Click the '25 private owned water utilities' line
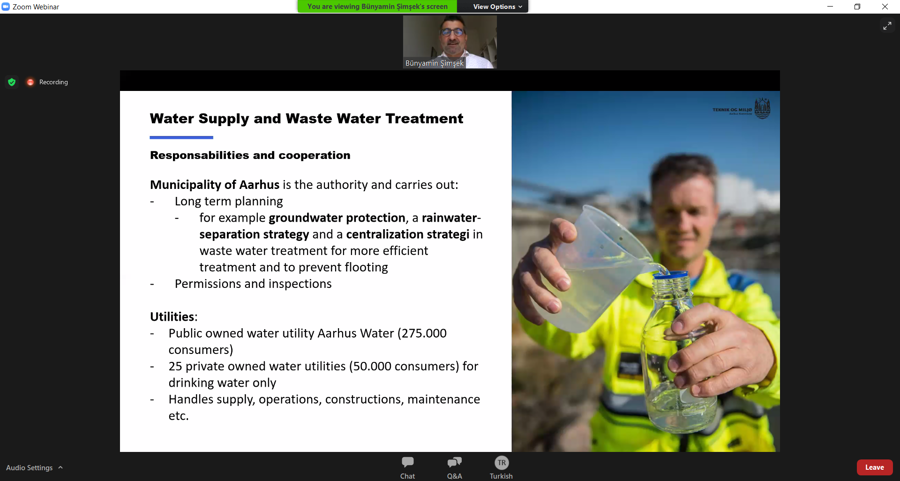This screenshot has height=481, width=900. (323, 374)
